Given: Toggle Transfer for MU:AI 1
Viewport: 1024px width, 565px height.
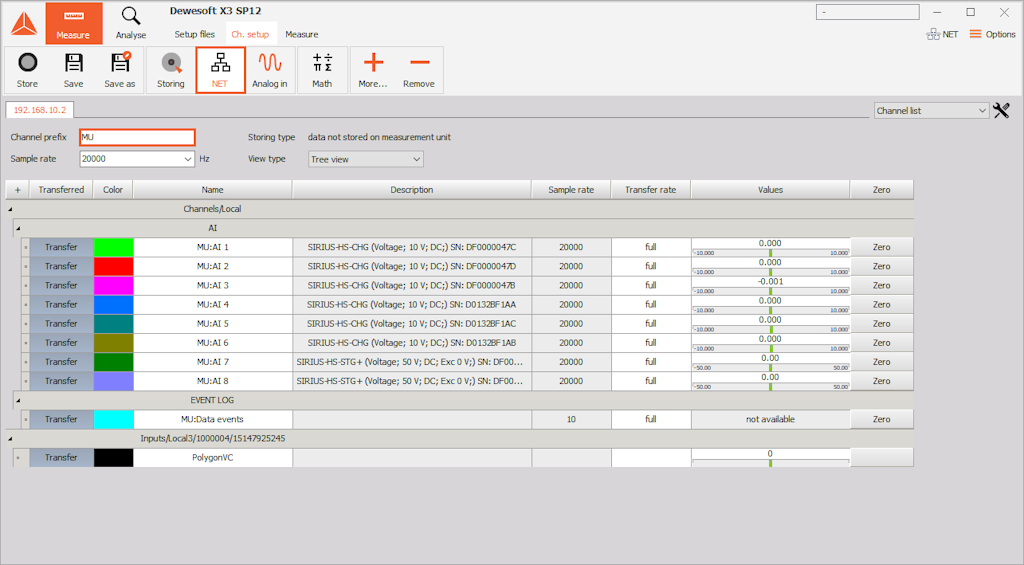Looking at the screenshot, I should 61,247.
